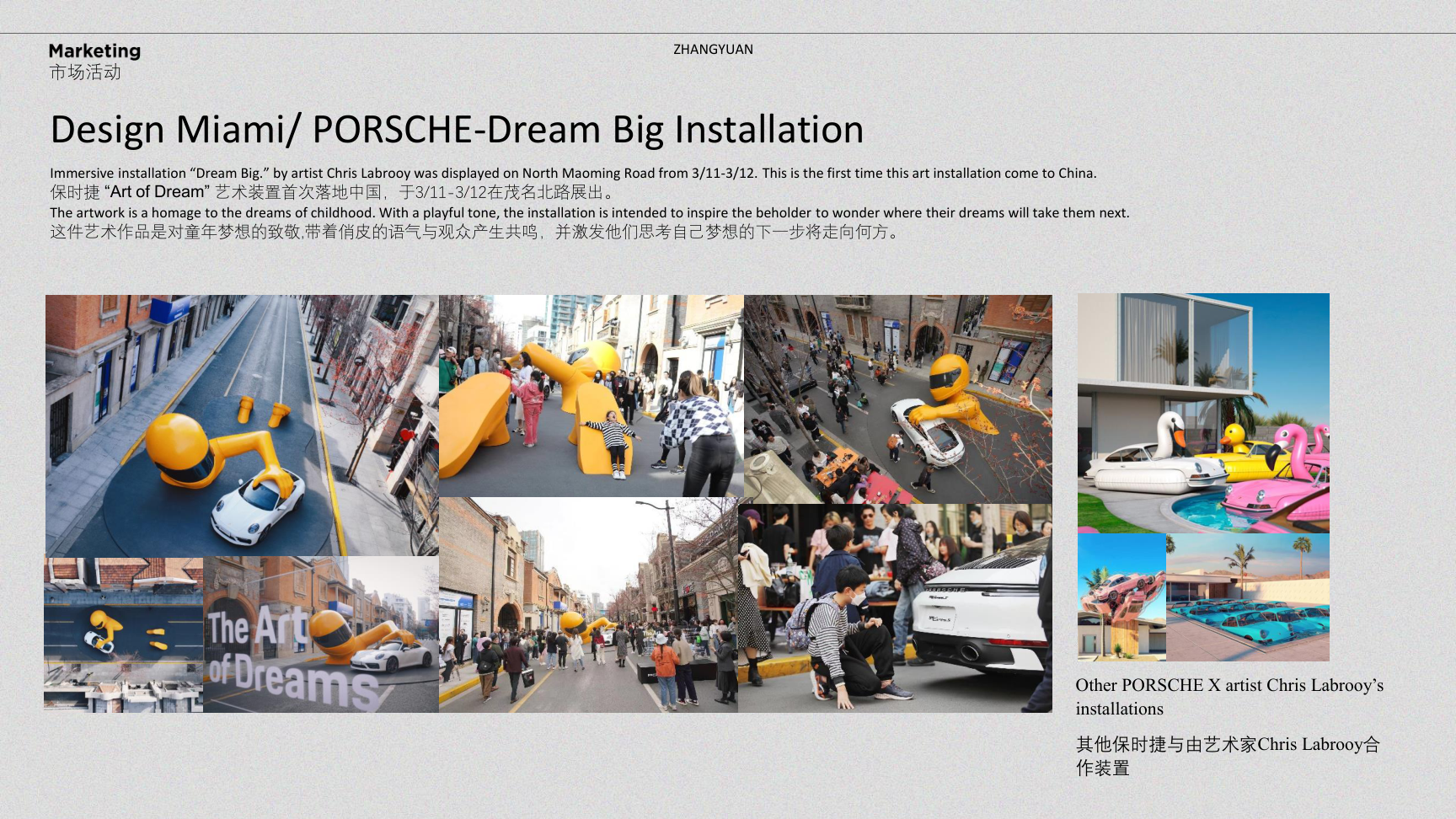Viewport: 1456px width, 819px height.
Task: Select the 'Design Miami/ PORSCHE-Dream Big Installation' title
Action: (x=457, y=130)
